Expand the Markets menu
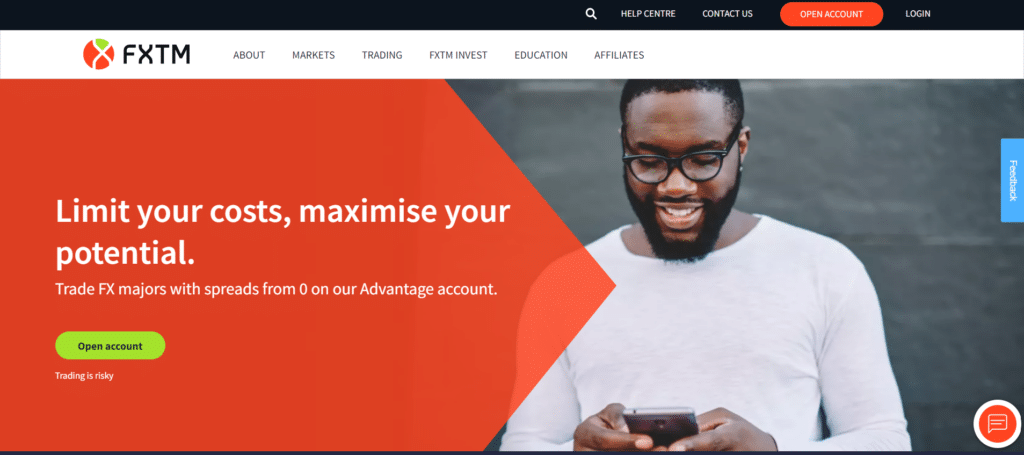This screenshot has width=1024, height=455. [x=313, y=55]
